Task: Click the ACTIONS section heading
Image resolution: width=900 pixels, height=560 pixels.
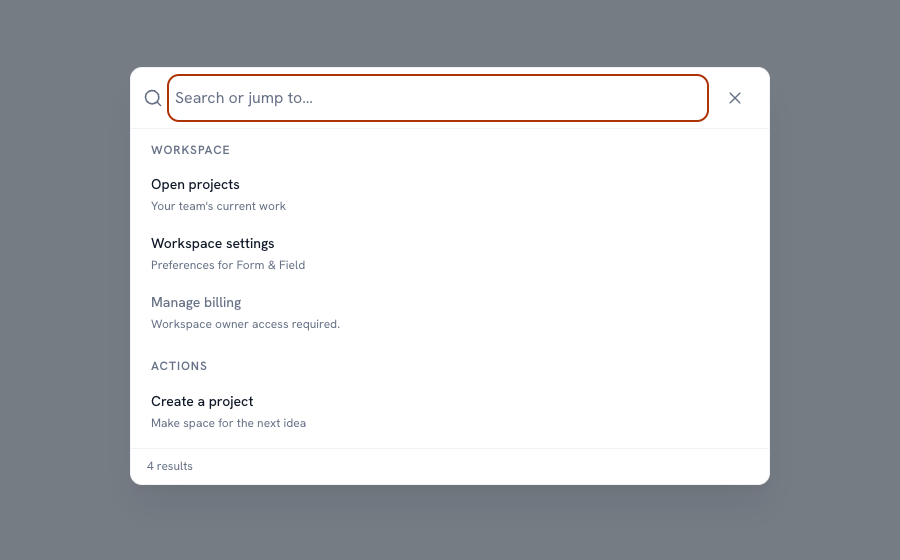Action: [x=179, y=366]
